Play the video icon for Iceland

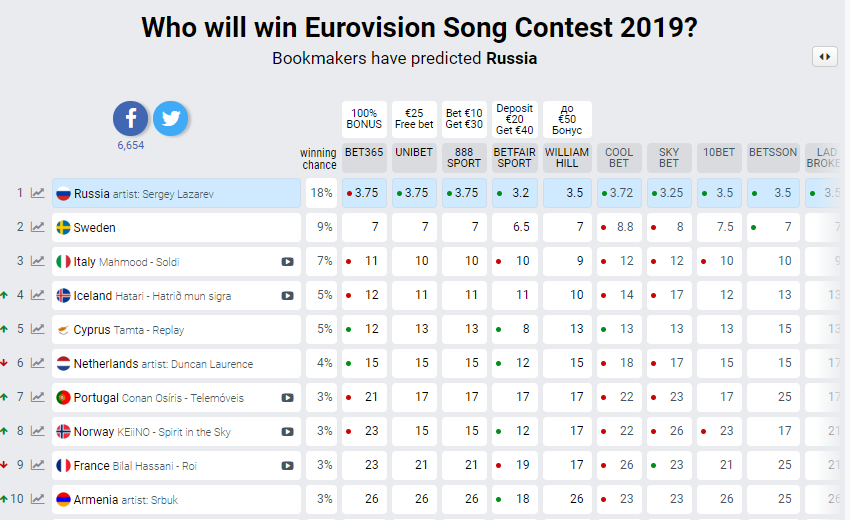pyautogui.click(x=288, y=296)
